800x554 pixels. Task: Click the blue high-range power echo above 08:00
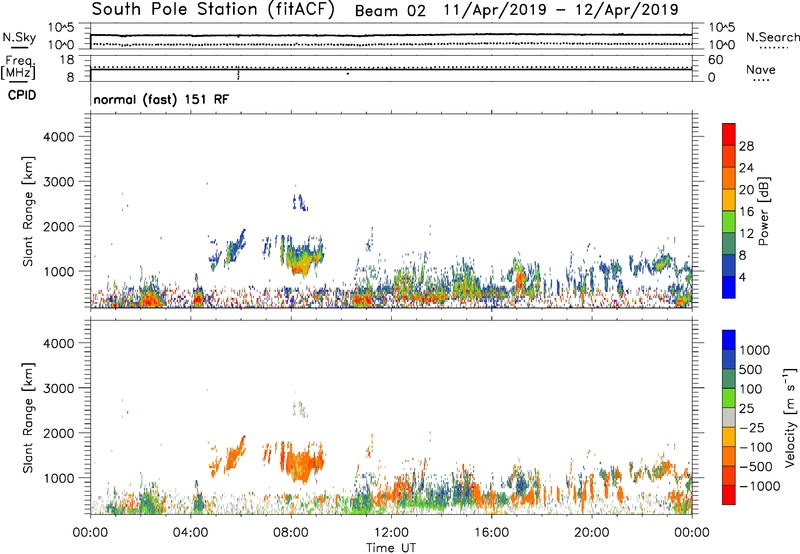point(300,203)
